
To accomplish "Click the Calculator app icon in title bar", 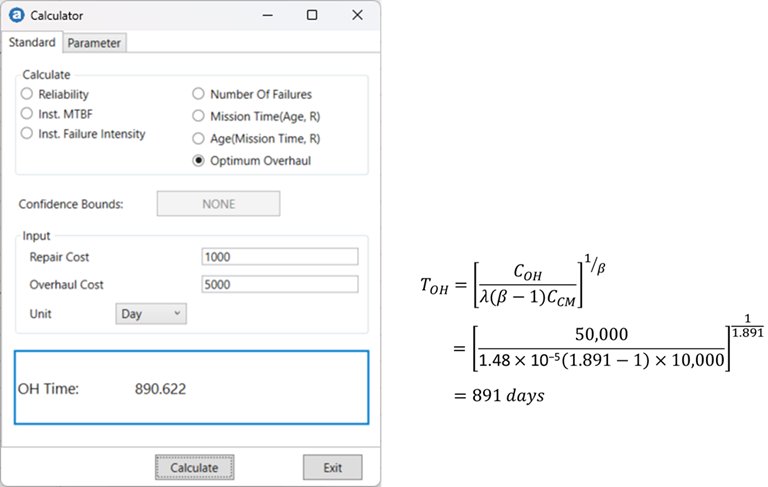I will pyautogui.click(x=17, y=15).
